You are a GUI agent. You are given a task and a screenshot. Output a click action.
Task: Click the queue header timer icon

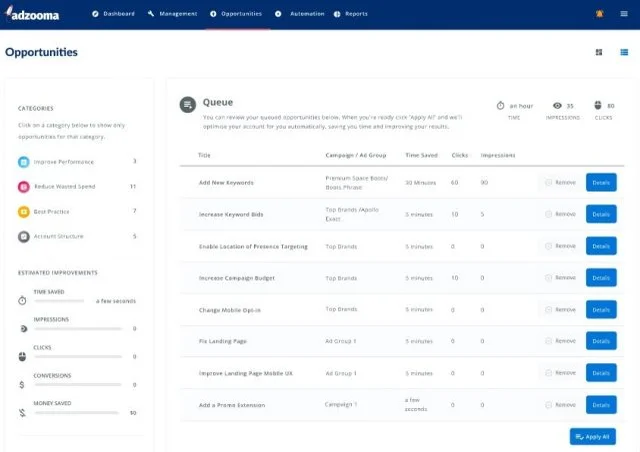[500, 105]
